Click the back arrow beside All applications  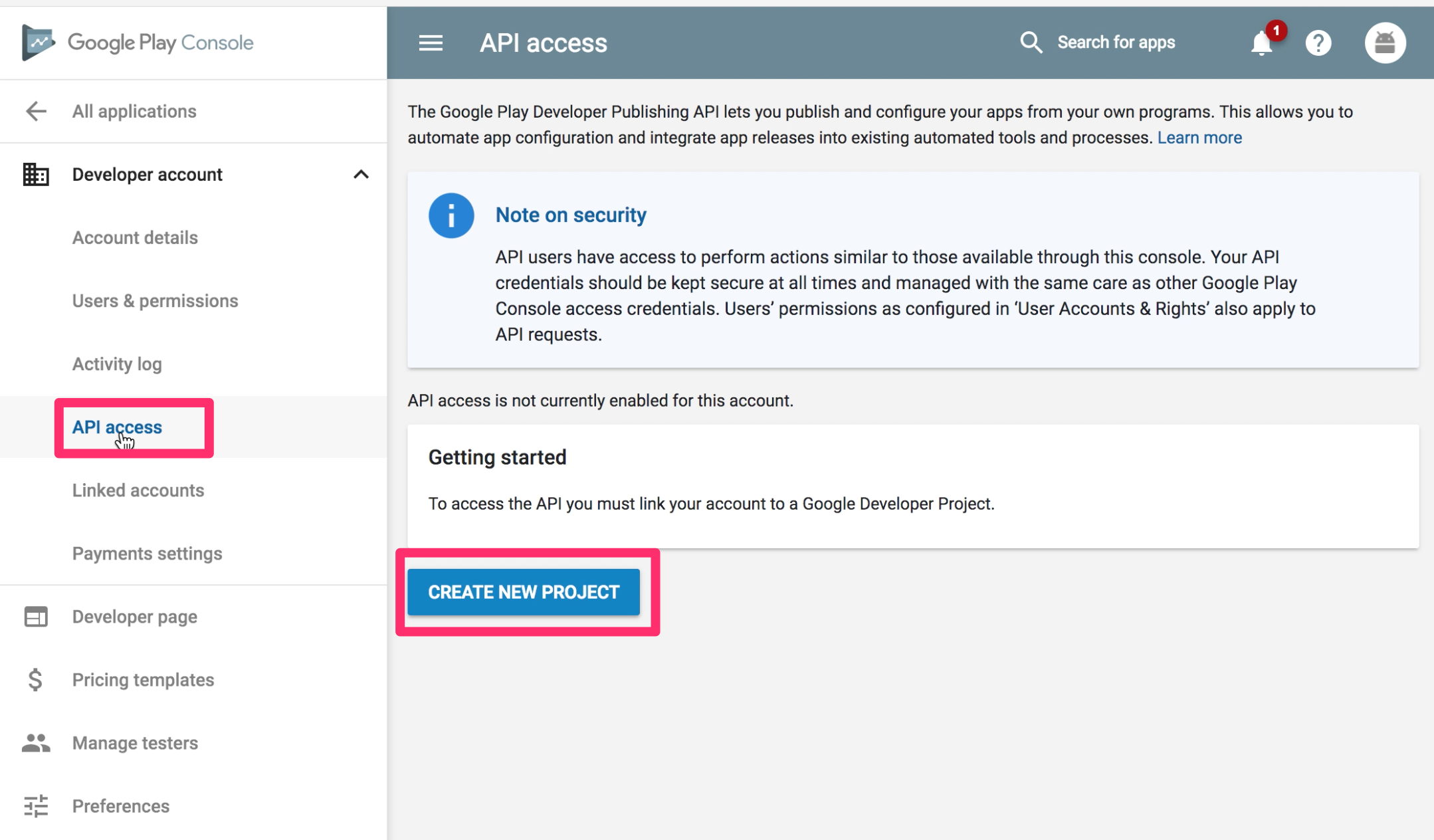(36, 111)
